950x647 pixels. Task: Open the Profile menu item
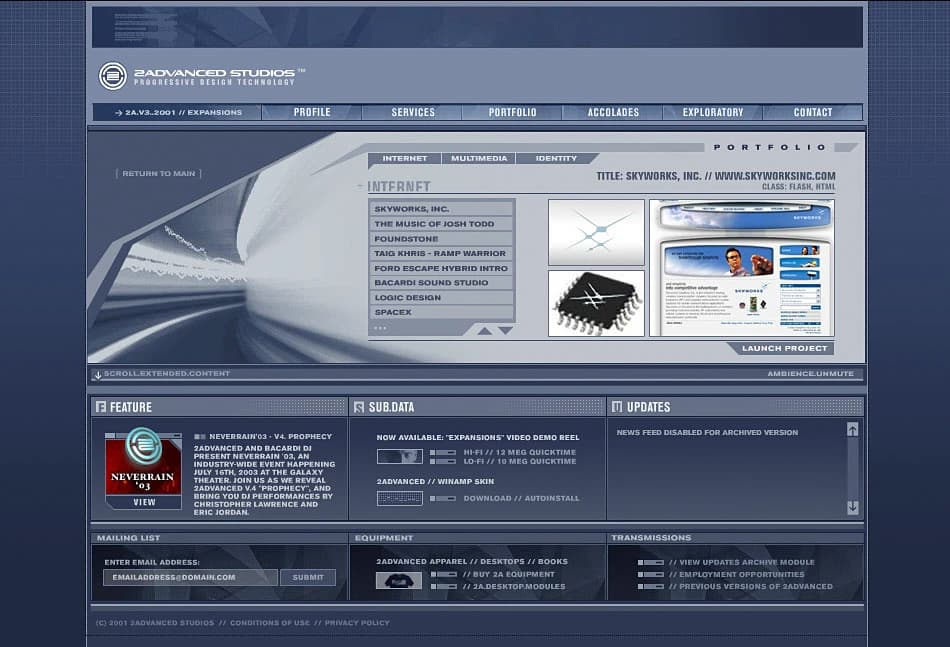tap(312, 112)
